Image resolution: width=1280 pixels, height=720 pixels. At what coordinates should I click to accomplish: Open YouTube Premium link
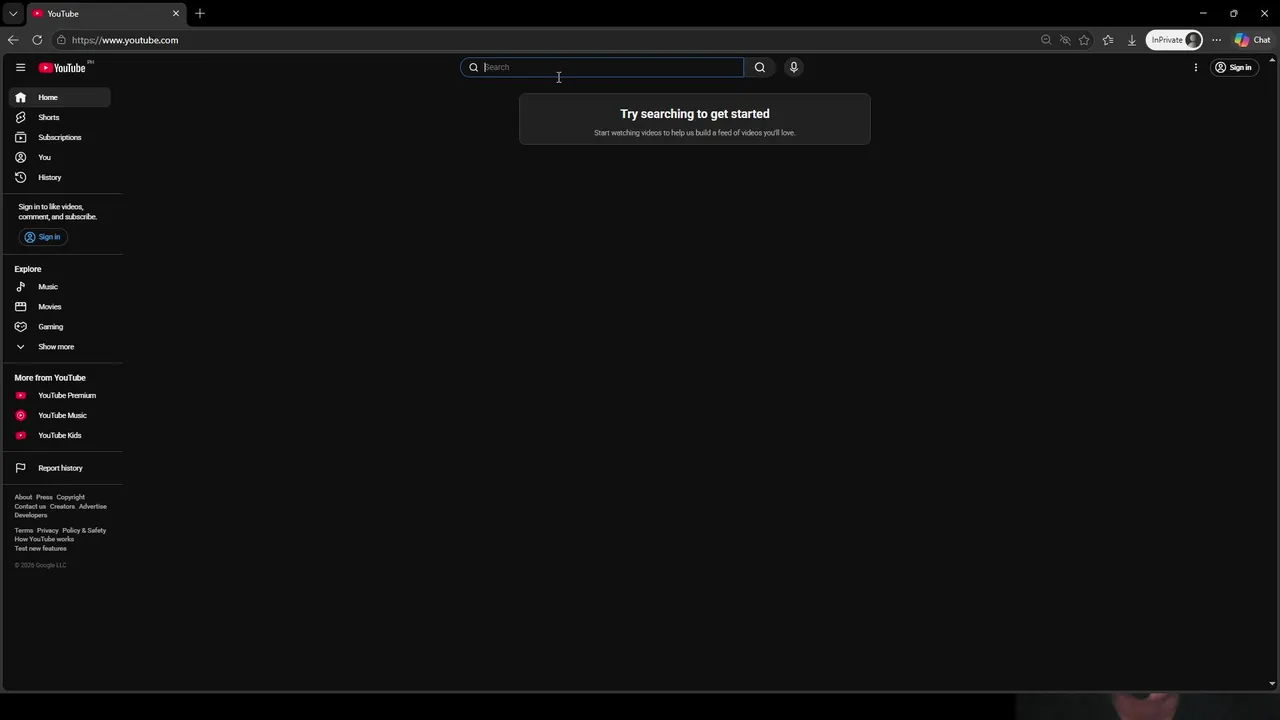tap(60, 395)
